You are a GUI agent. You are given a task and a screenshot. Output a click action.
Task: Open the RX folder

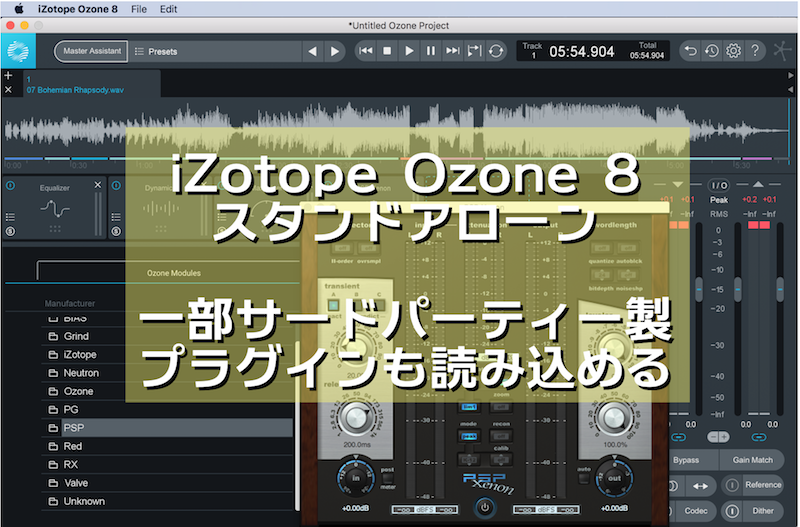coord(167,465)
